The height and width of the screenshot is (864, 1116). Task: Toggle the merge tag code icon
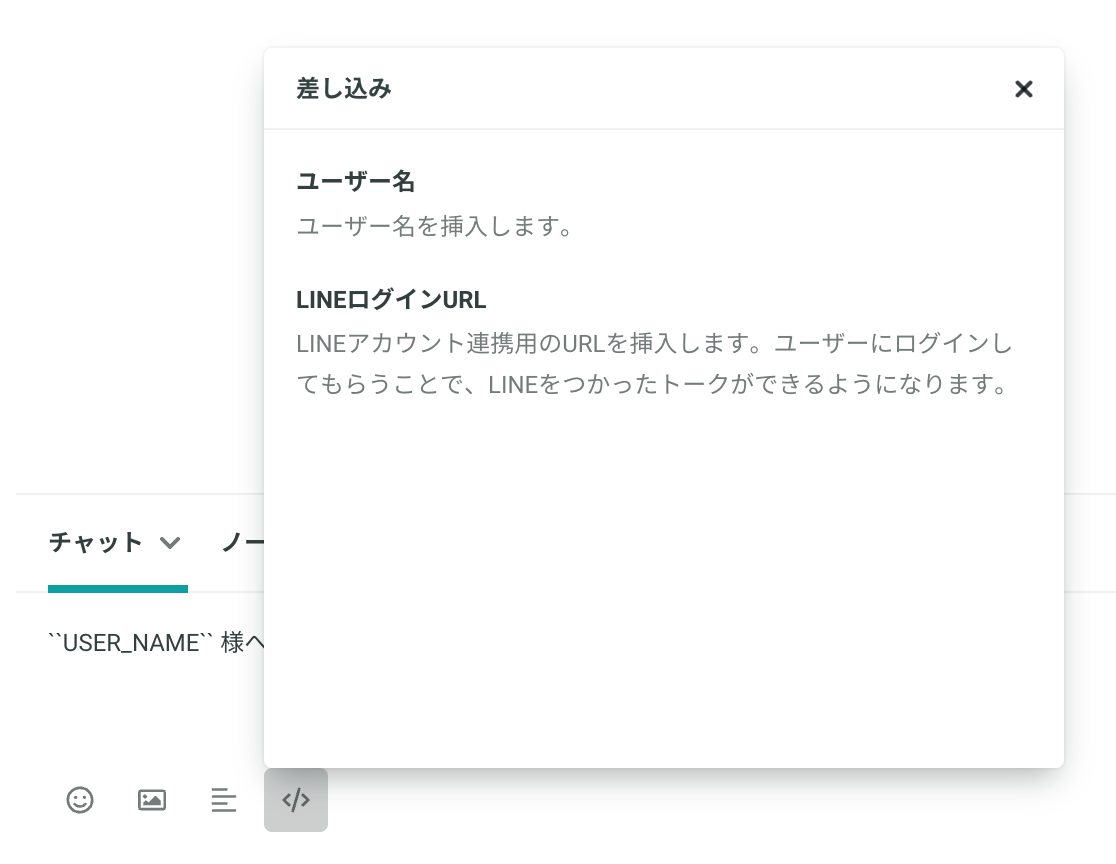point(296,800)
